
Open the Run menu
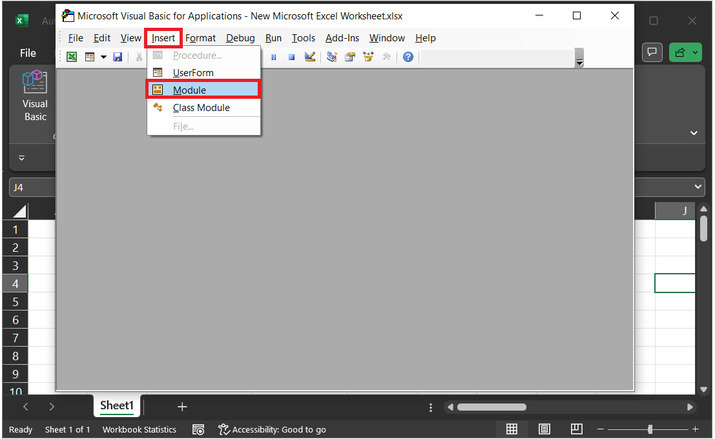273,38
